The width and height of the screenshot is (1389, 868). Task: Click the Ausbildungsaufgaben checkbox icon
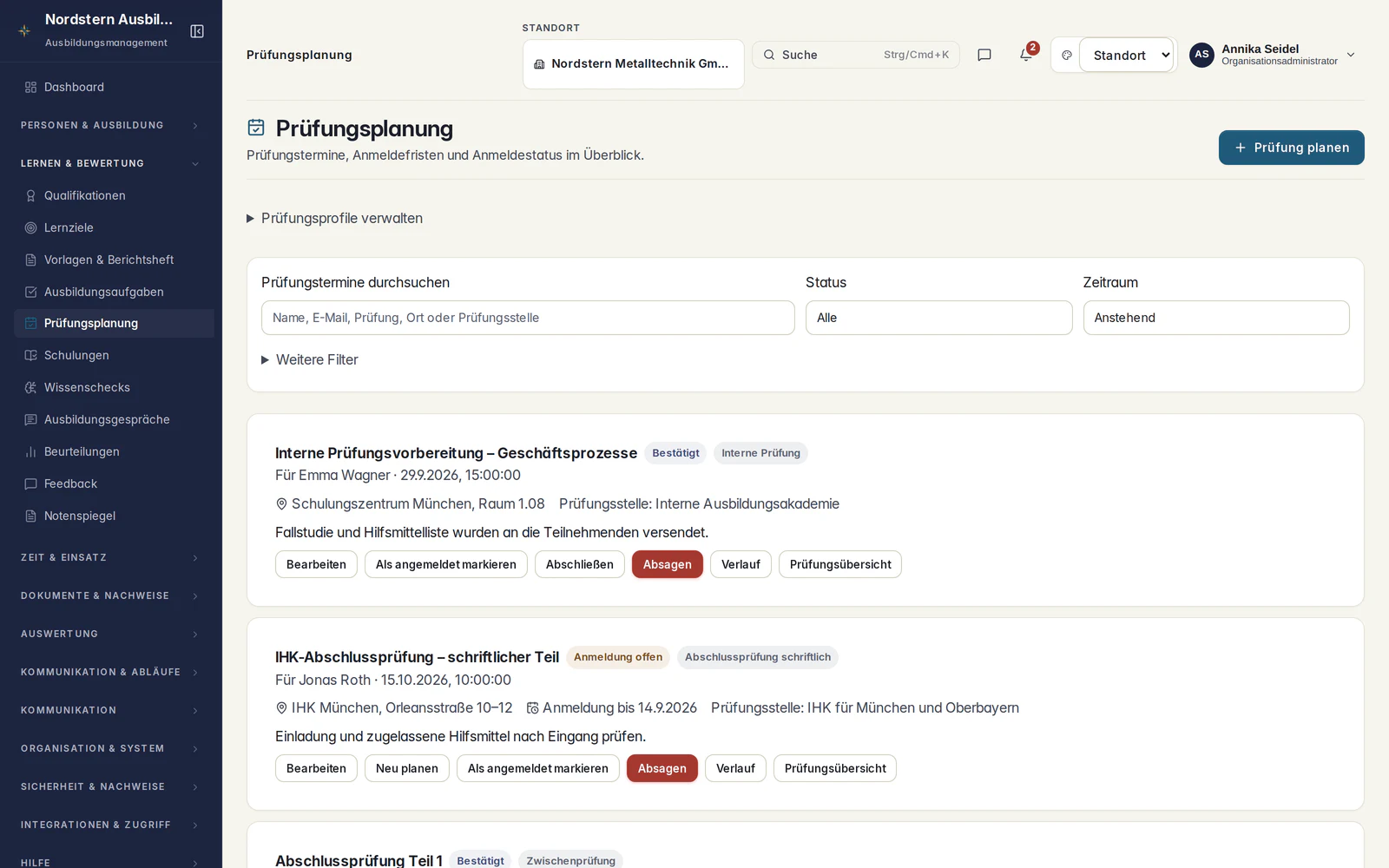(x=30, y=292)
